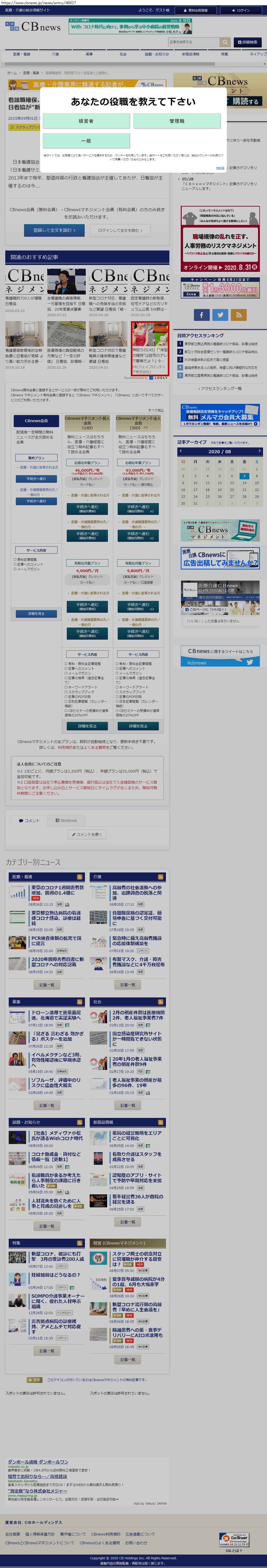Open the With コロナ時代に向けて top banner

pyautogui.click(x=130, y=26)
